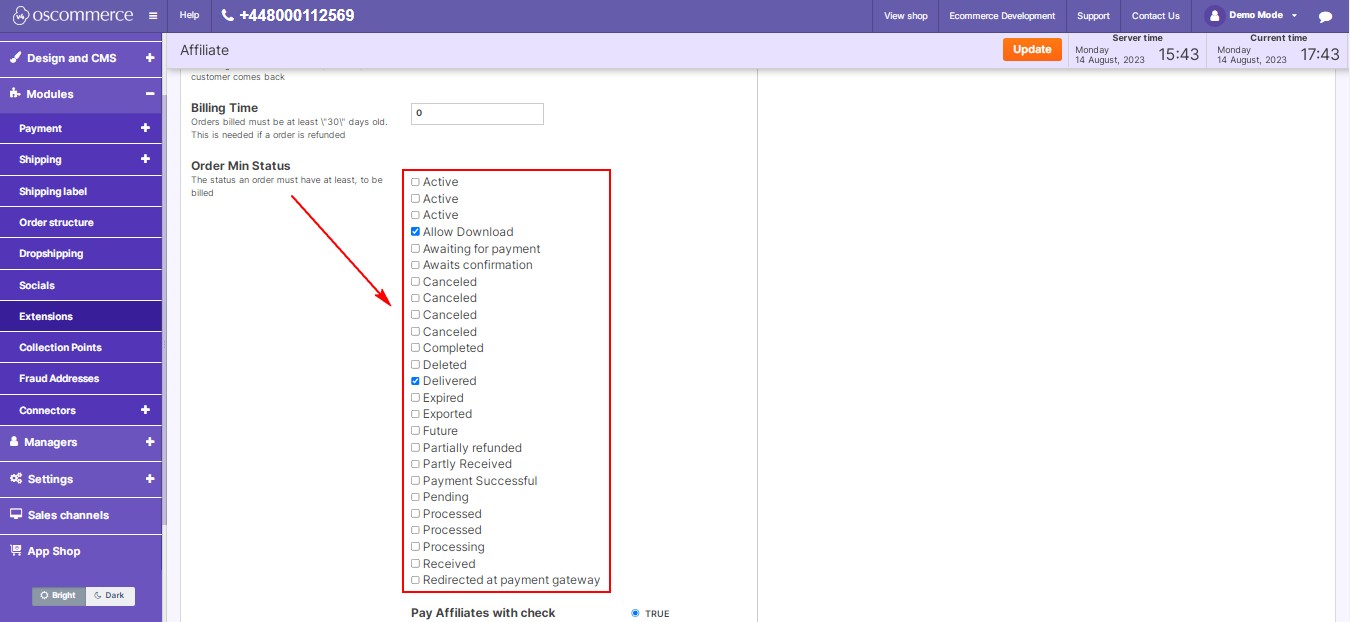Check the Pending status
This screenshot has width=1350, height=622.
click(415, 497)
